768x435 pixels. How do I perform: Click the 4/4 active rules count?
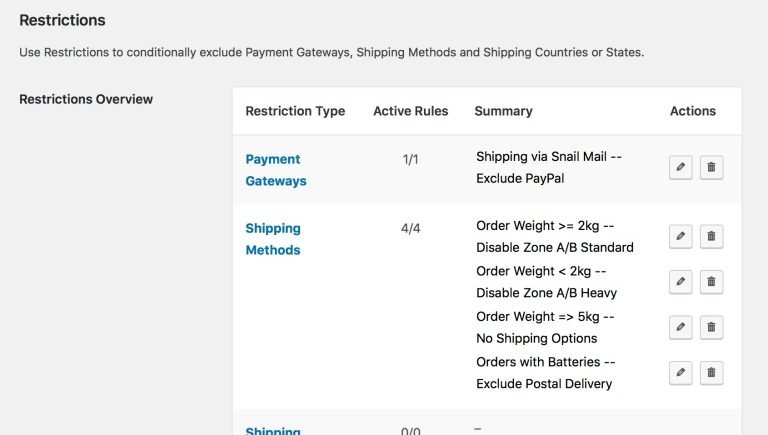tap(410, 228)
